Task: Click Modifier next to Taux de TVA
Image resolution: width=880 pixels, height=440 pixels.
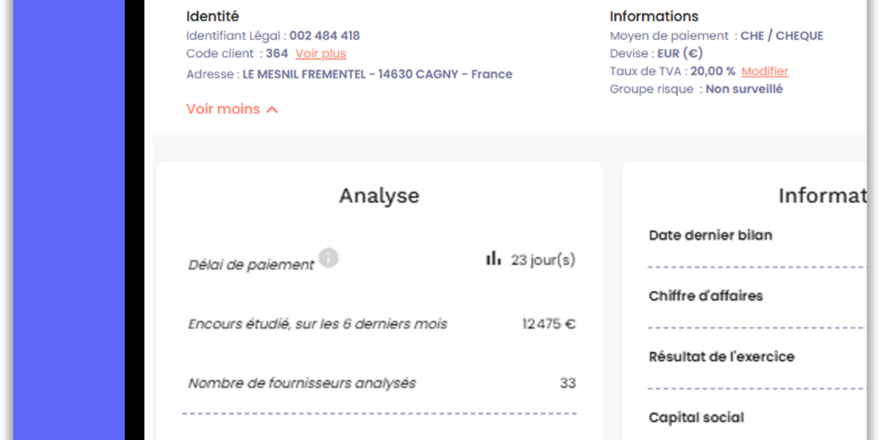Action: (765, 71)
